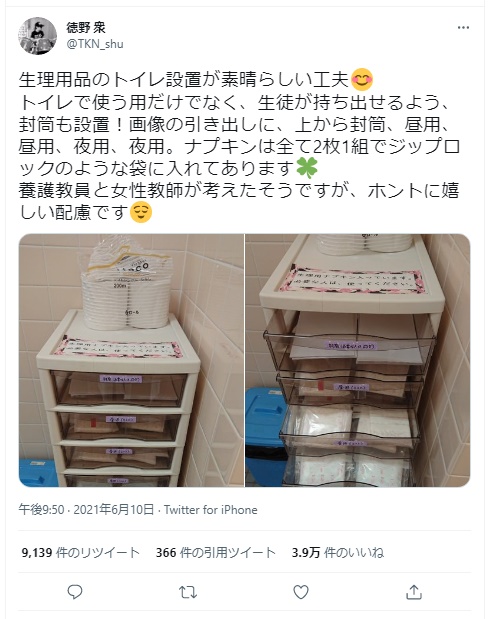Open the share upload icon
489x619 pixels.
click(414, 592)
